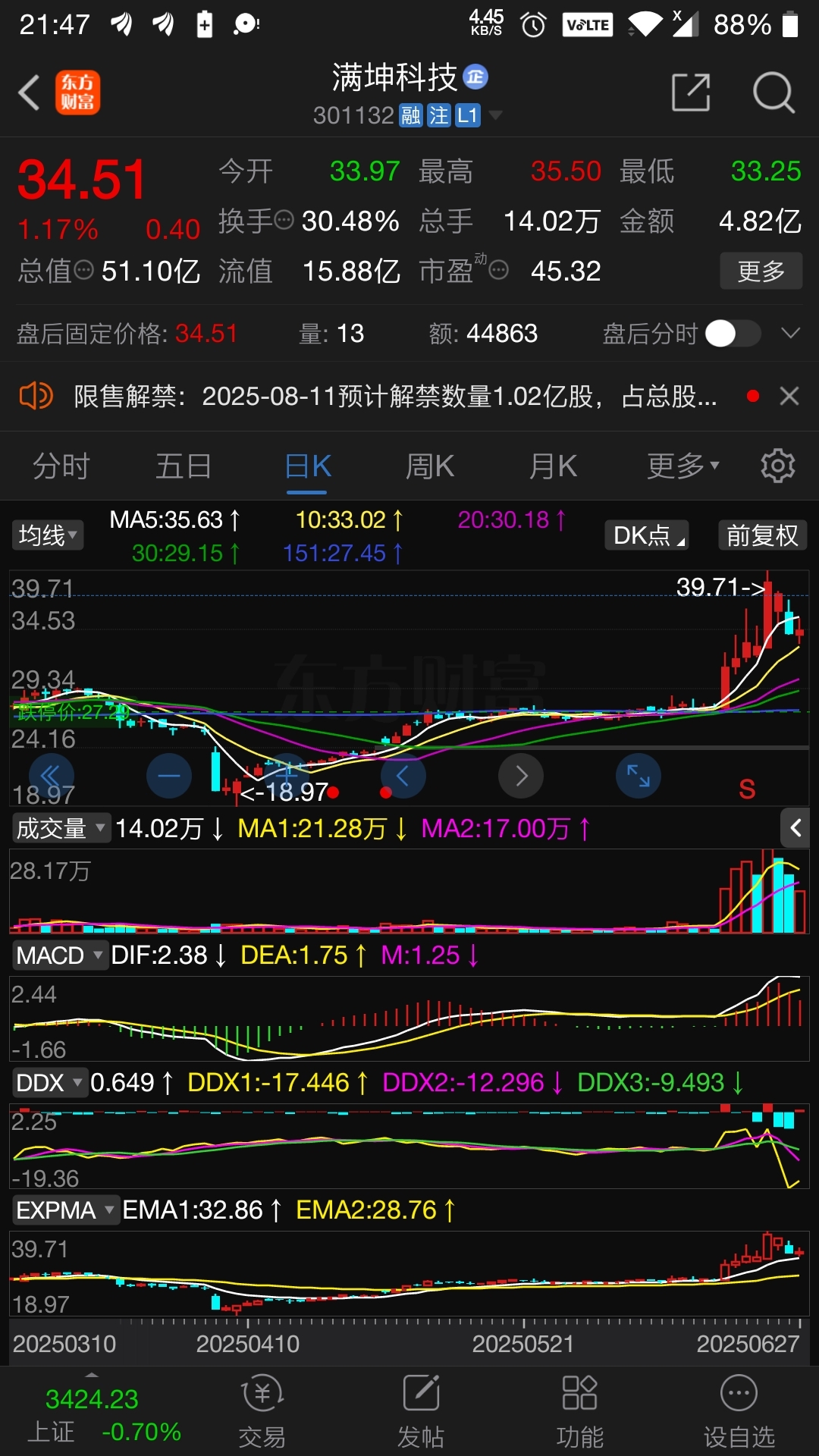Tap the info icon beside 市盈
This screenshot has height=1456, width=819.
point(498,270)
